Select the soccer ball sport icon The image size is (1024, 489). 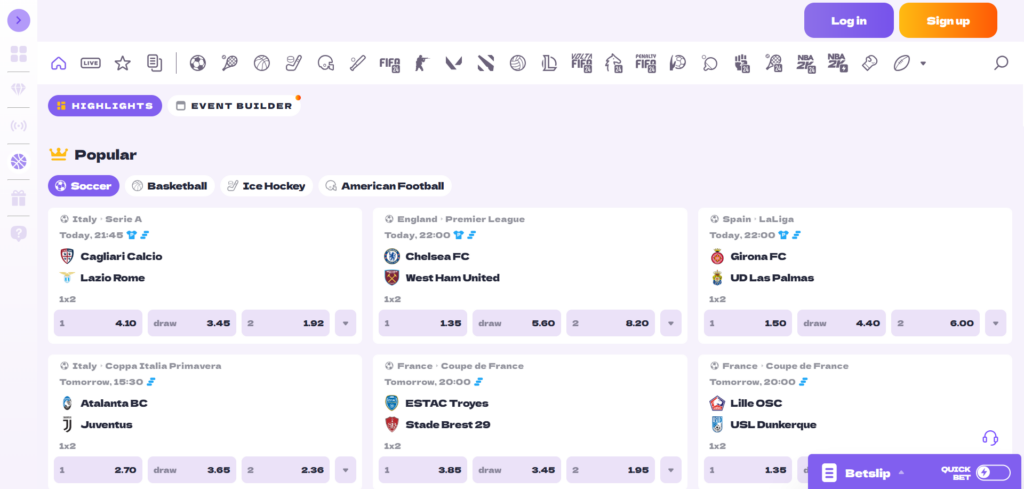click(x=197, y=63)
